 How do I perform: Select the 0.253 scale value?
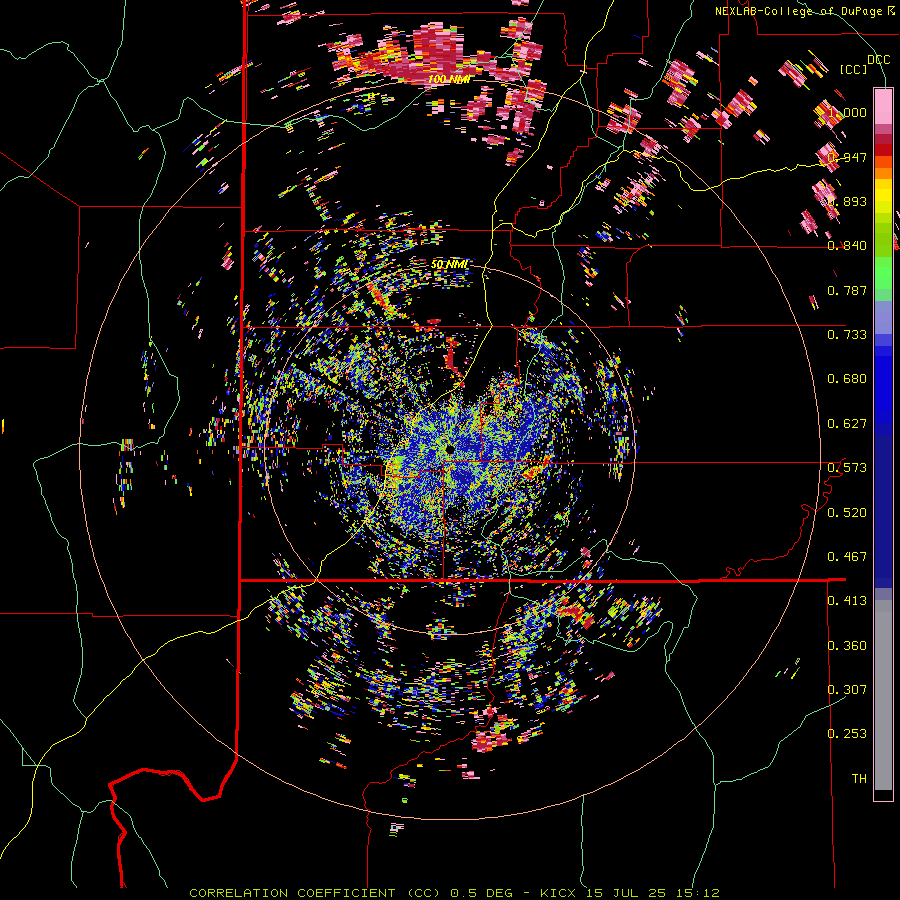[x=847, y=734]
